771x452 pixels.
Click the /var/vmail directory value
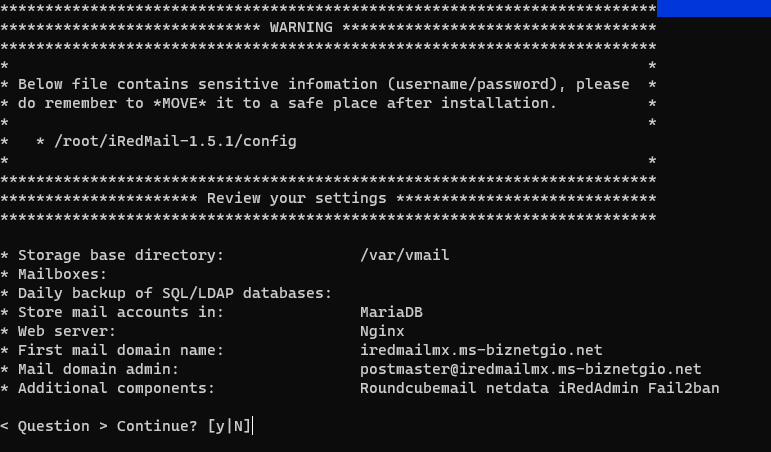click(x=404, y=255)
